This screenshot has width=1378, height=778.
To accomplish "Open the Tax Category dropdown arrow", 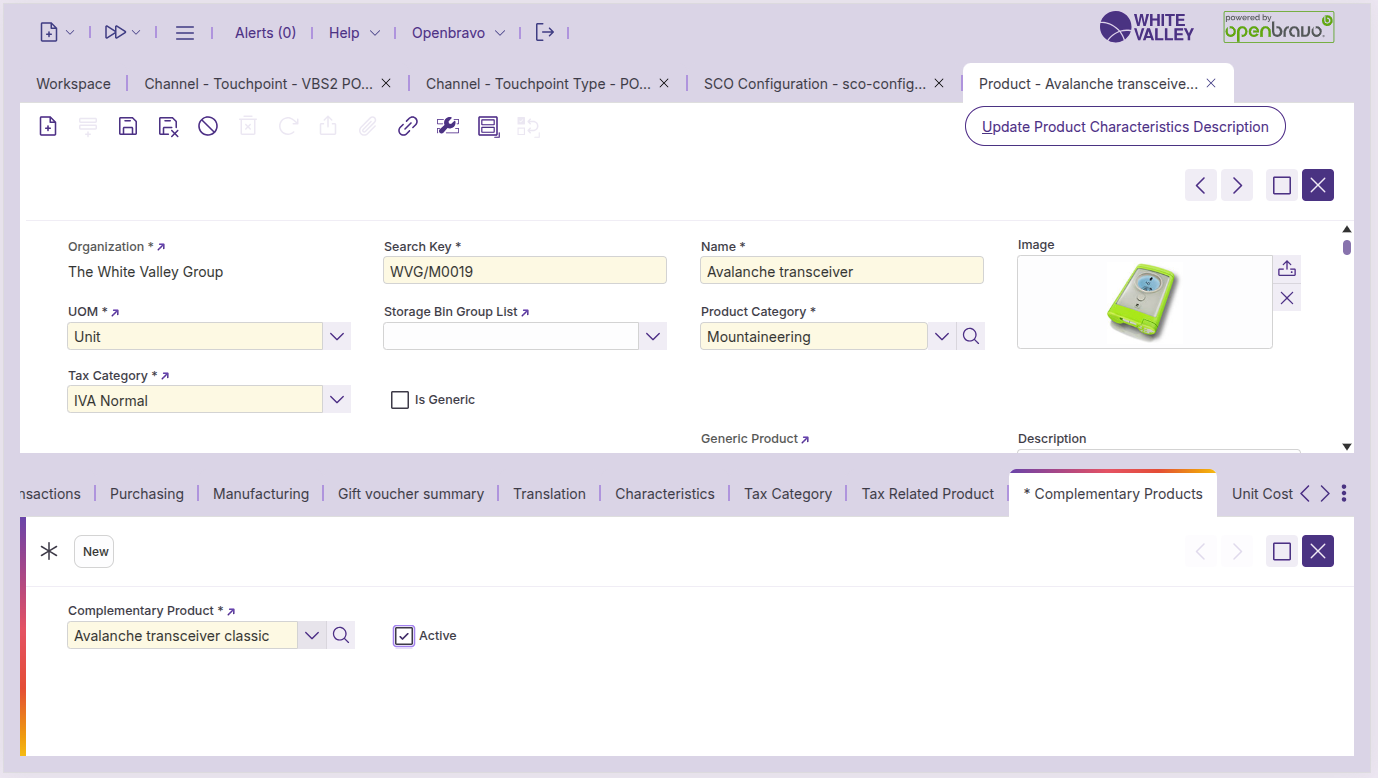I will point(337,400).
